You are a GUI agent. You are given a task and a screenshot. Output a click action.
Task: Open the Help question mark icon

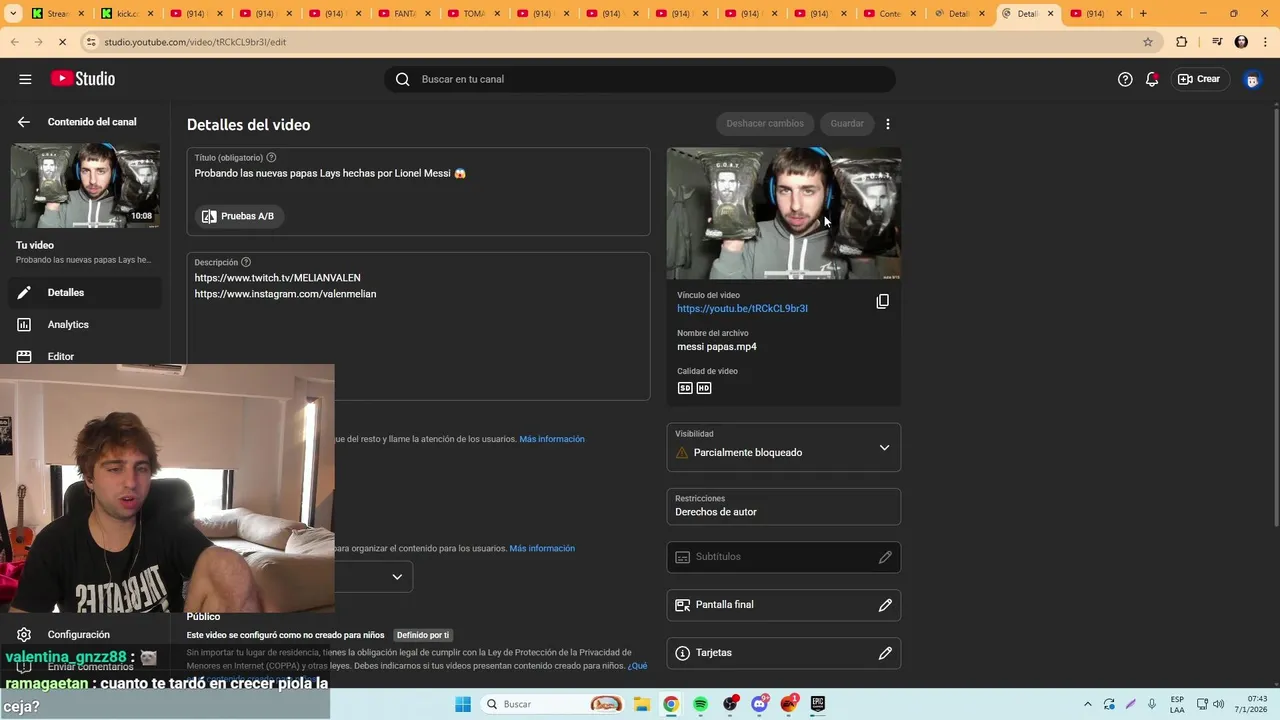[1125, 79]
